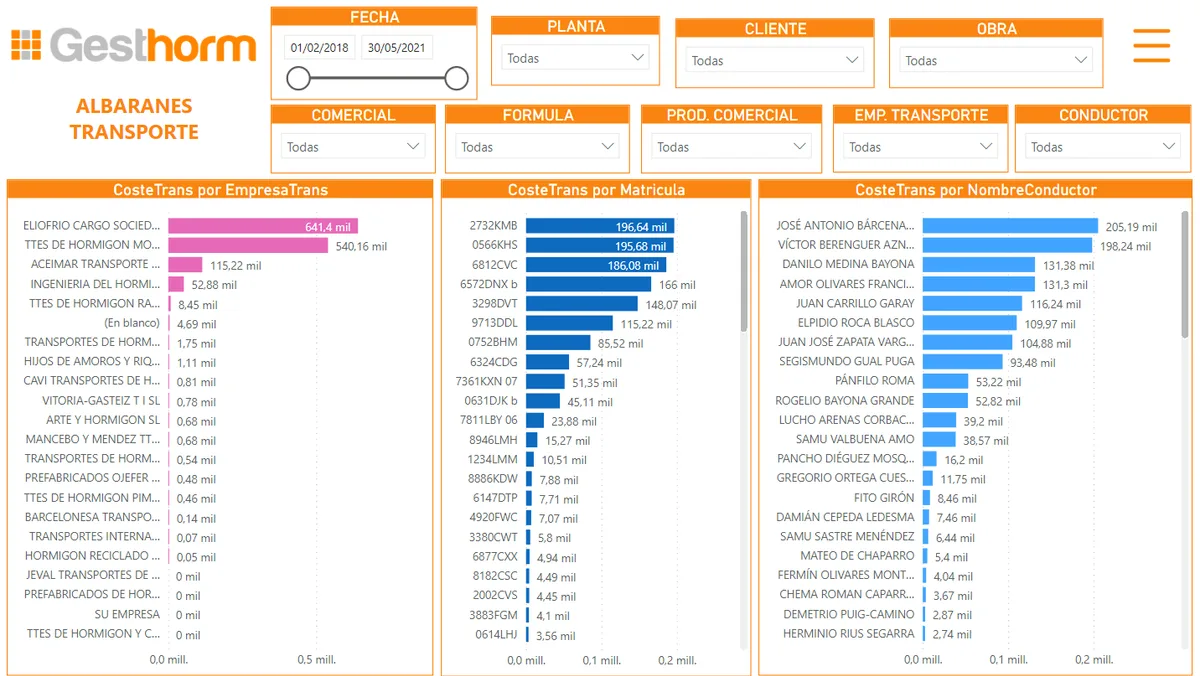
Task: Open the OBRA filter dropdown
Action: point(996,60)
